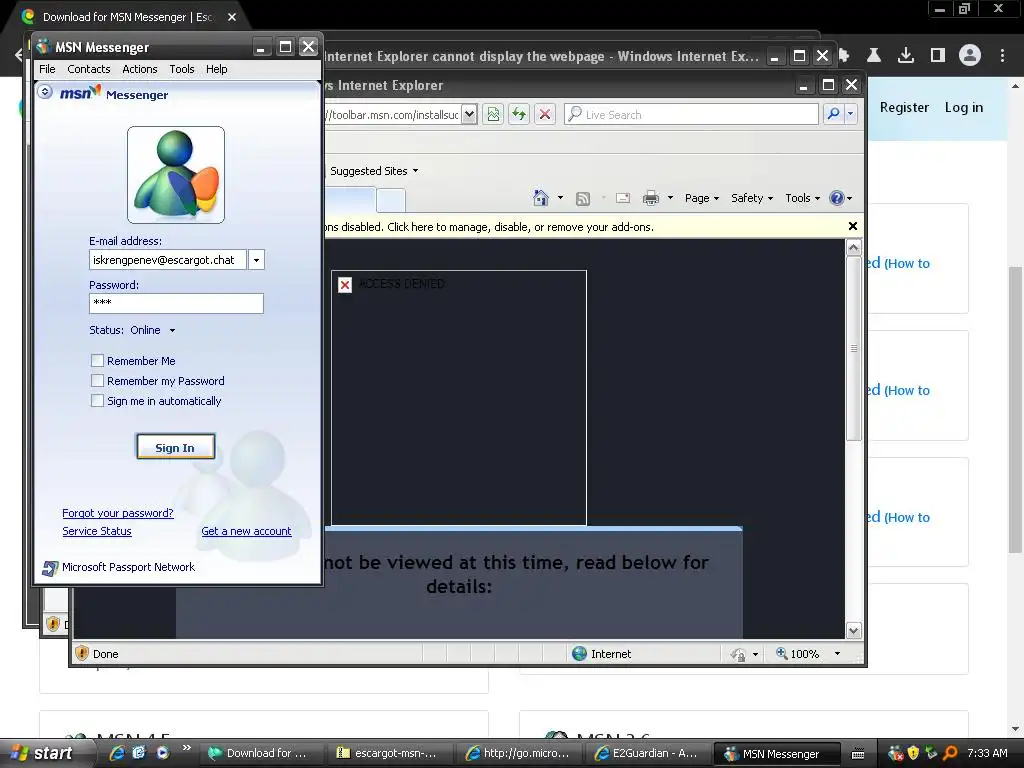
Task: Open the Page dropdown menu
Action: click(701, 198)
